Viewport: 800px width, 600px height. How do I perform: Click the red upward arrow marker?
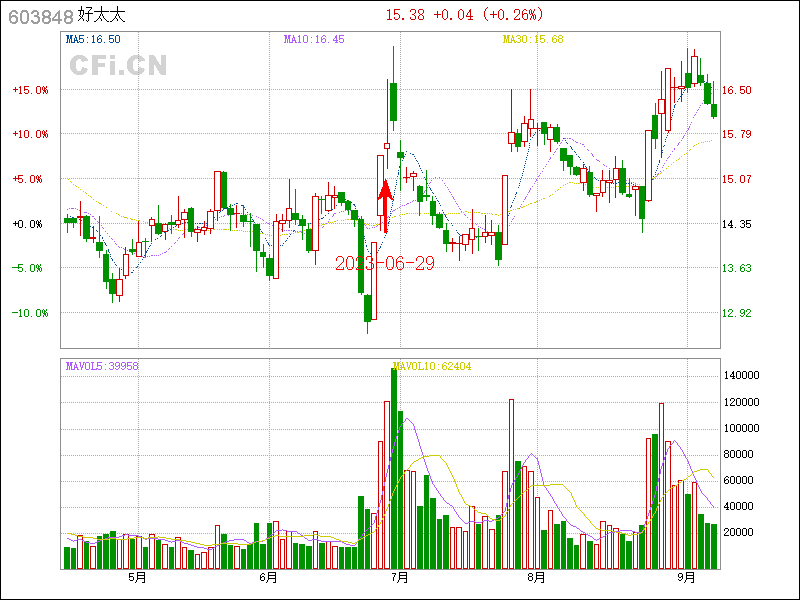(385, 206)
